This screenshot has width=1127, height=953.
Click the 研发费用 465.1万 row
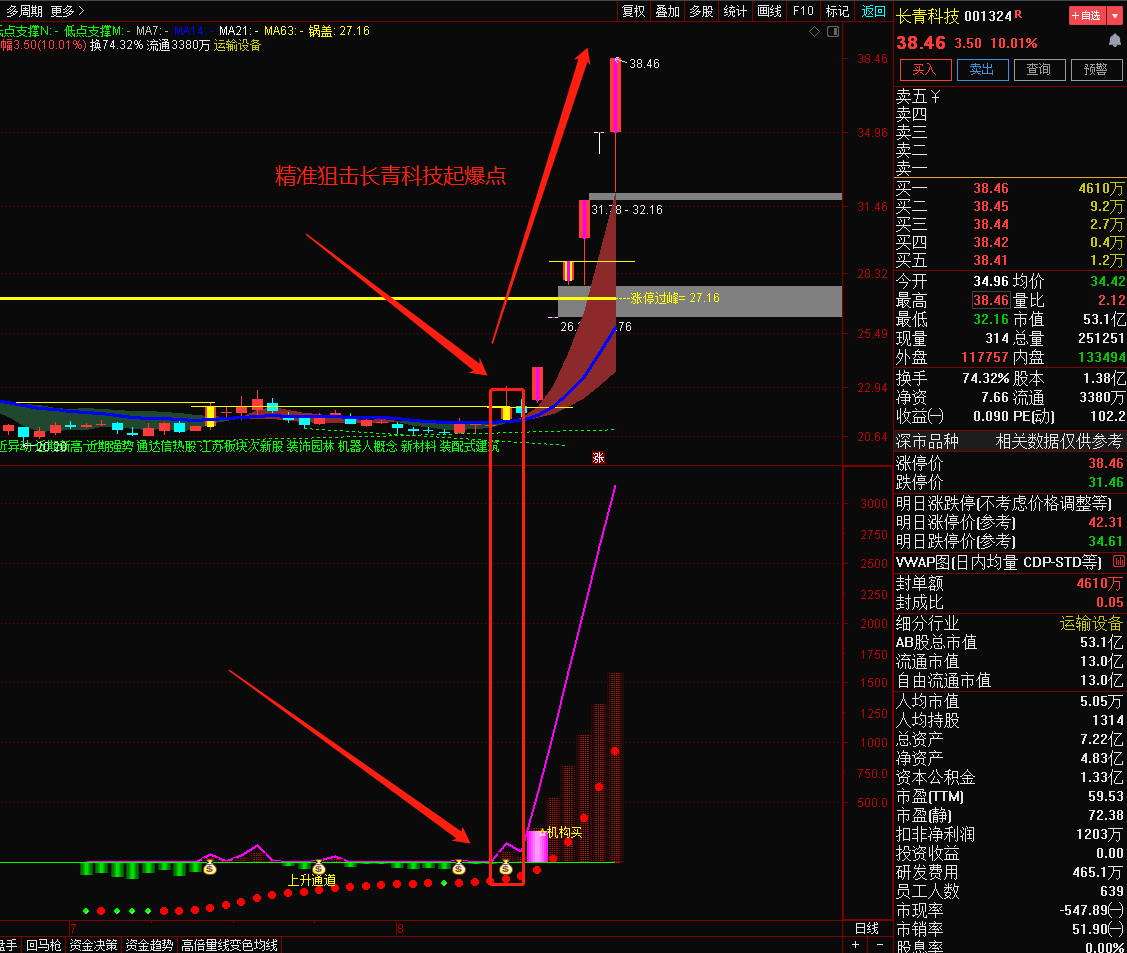tap(1010, 873)
